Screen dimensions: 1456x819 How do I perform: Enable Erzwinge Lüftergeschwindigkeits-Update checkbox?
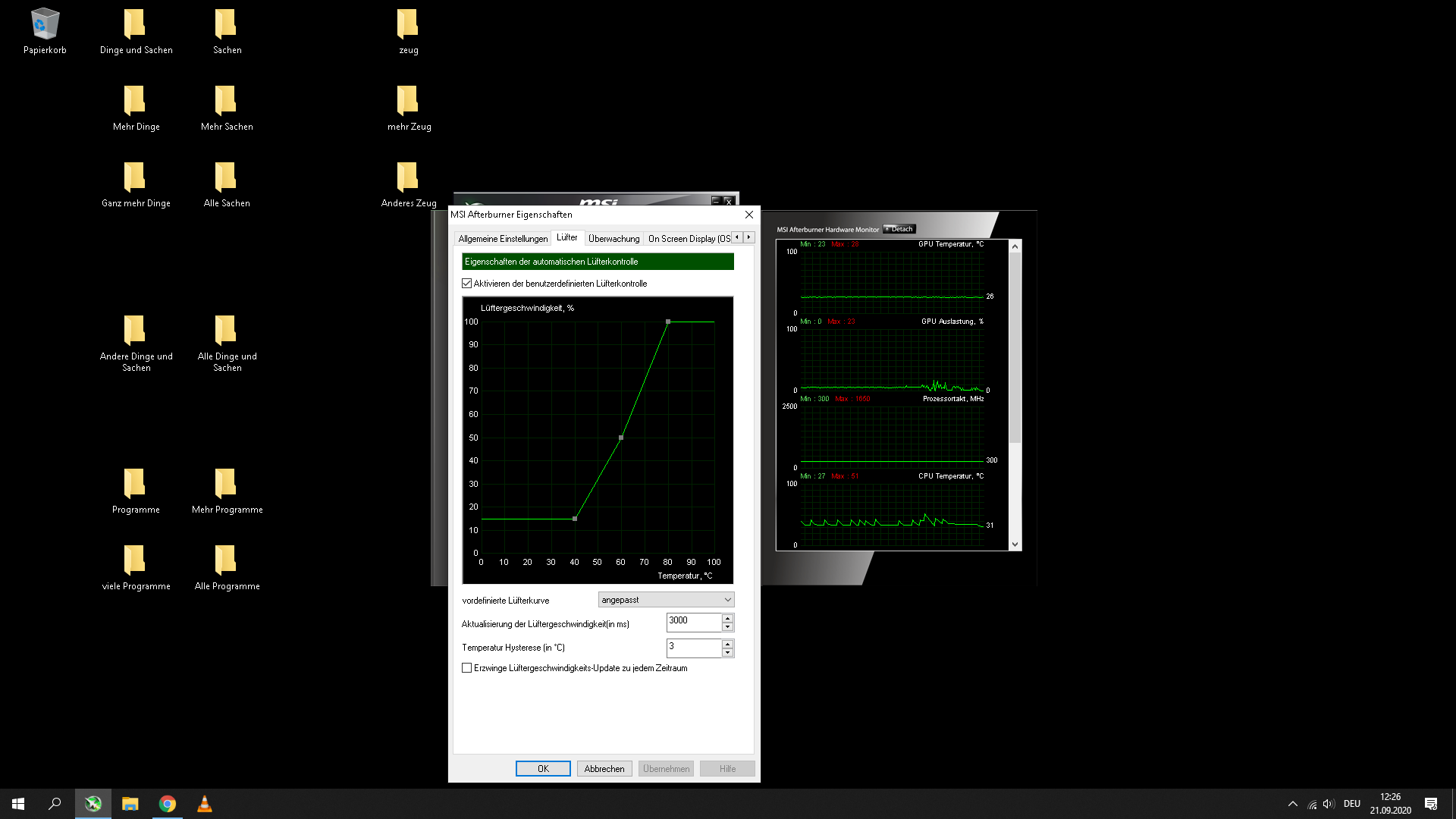pyautogui.click(x=467, y=668)
